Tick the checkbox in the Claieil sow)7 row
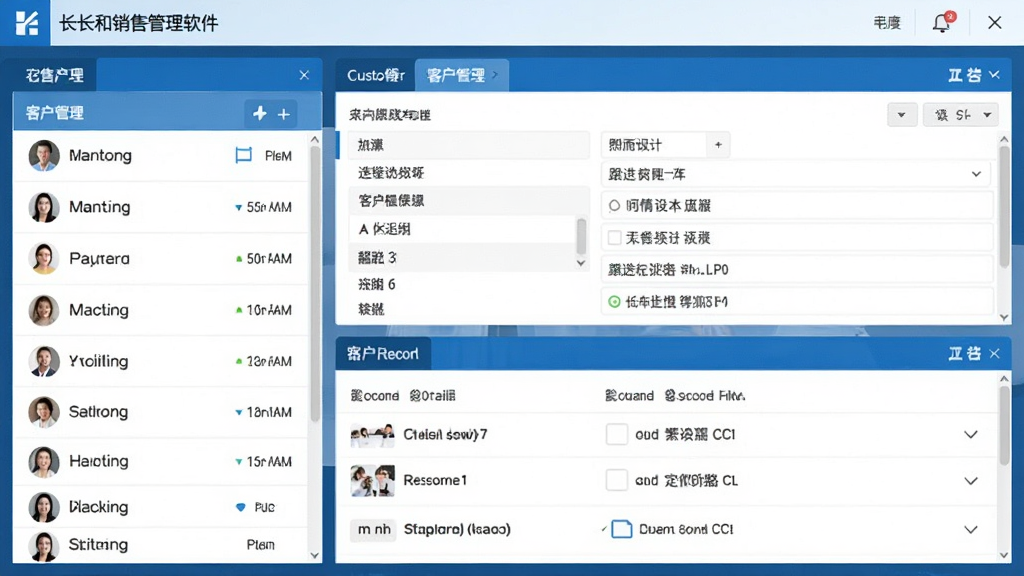This screenshot has width=1024, height=576. point(616,434)
